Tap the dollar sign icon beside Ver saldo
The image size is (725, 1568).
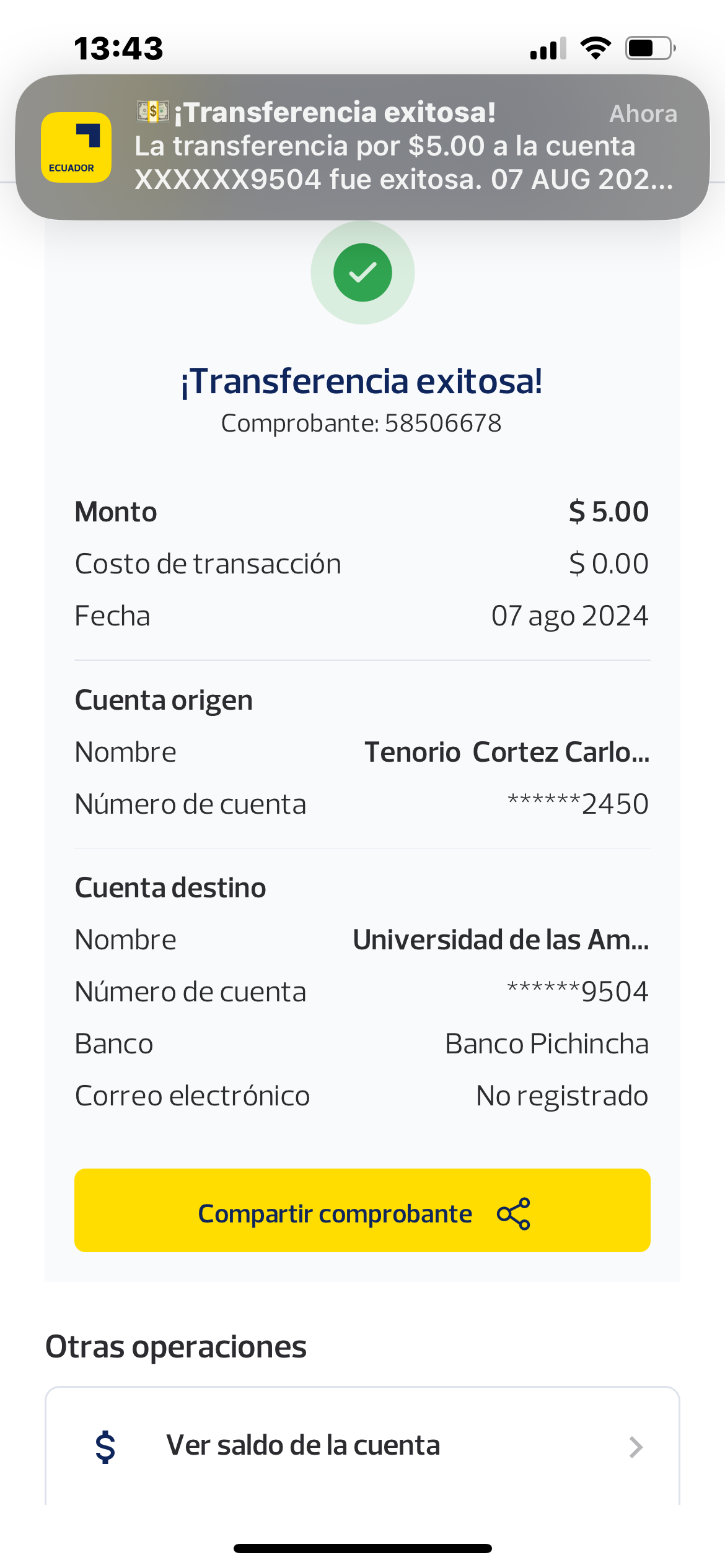(x=105, y=1447)
